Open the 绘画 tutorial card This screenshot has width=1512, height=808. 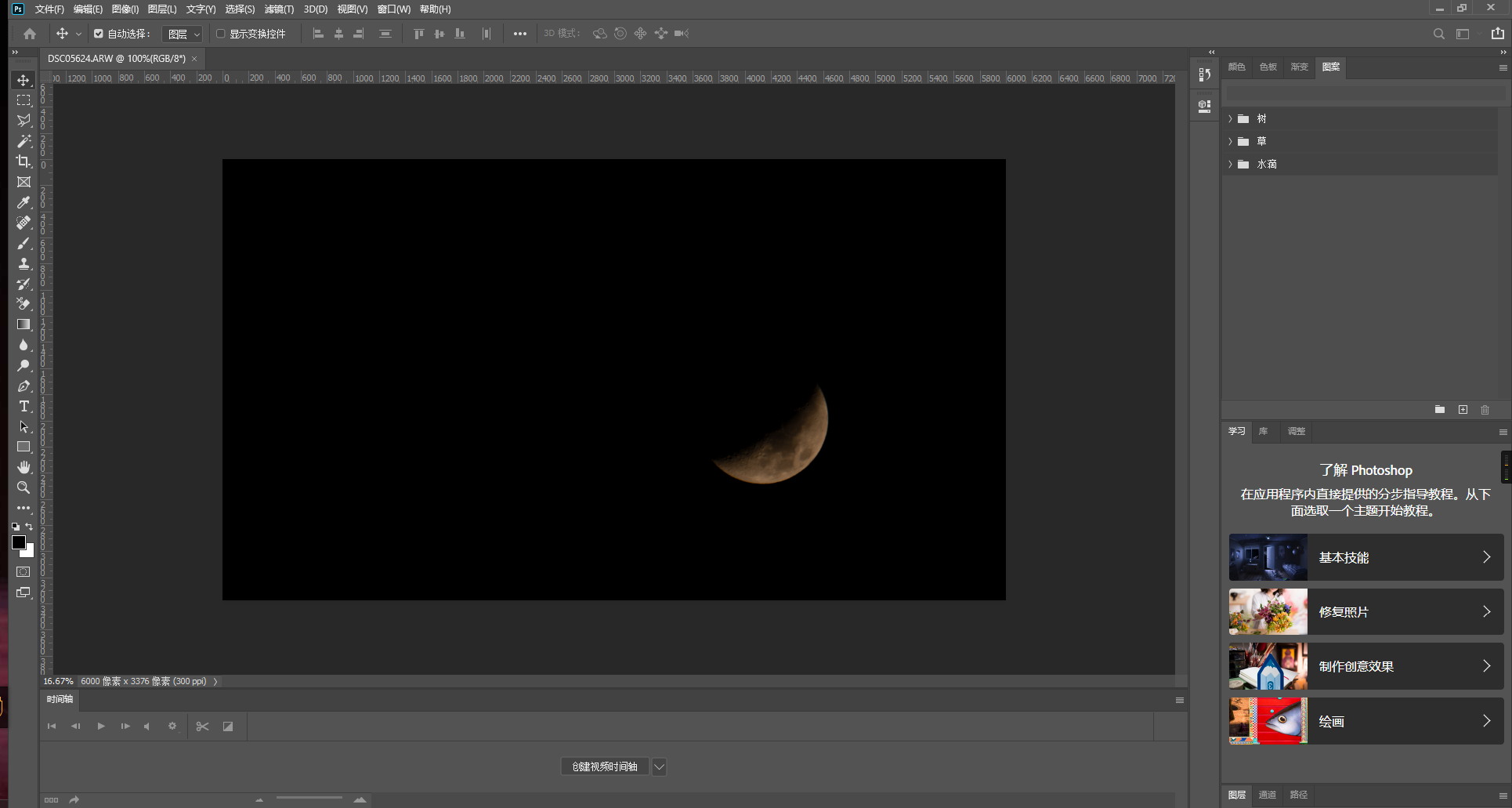(1366, 721)
